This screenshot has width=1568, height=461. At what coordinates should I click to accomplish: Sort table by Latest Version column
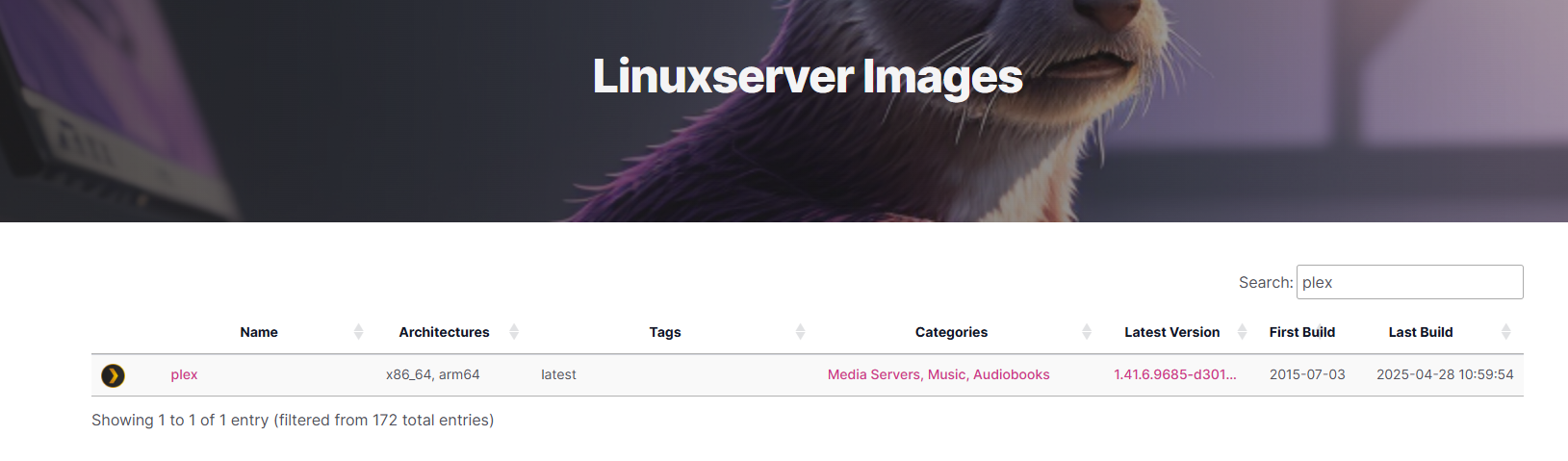tap(1172, 332)
